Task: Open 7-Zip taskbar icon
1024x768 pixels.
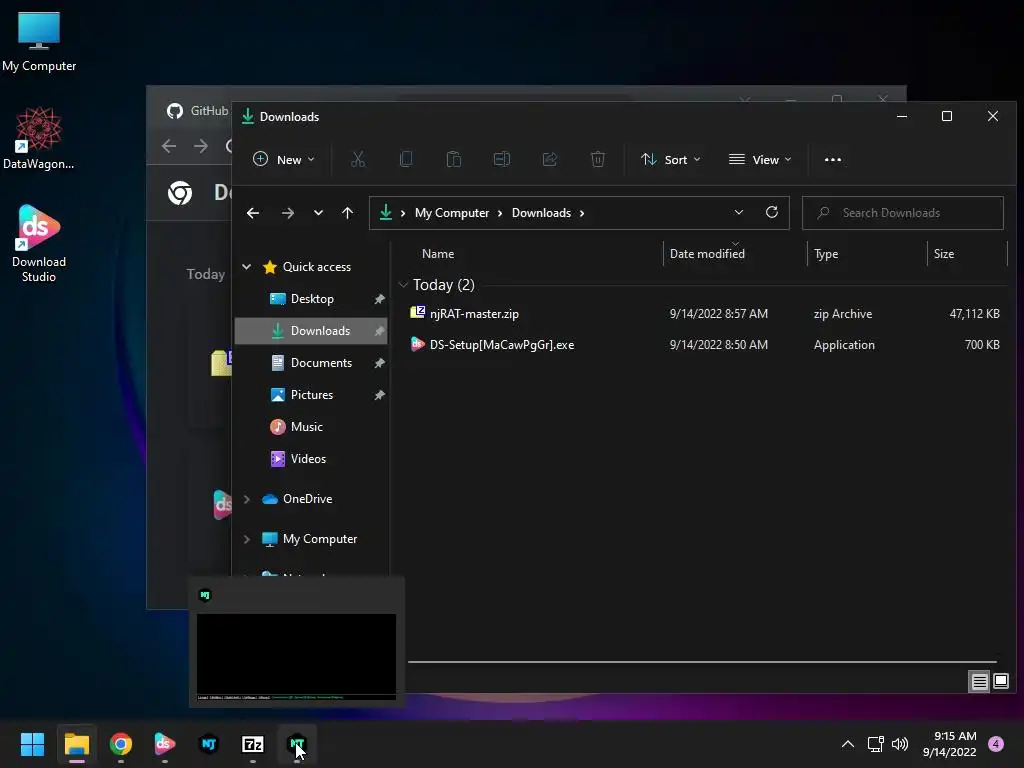Action: (x=253, y=744)
